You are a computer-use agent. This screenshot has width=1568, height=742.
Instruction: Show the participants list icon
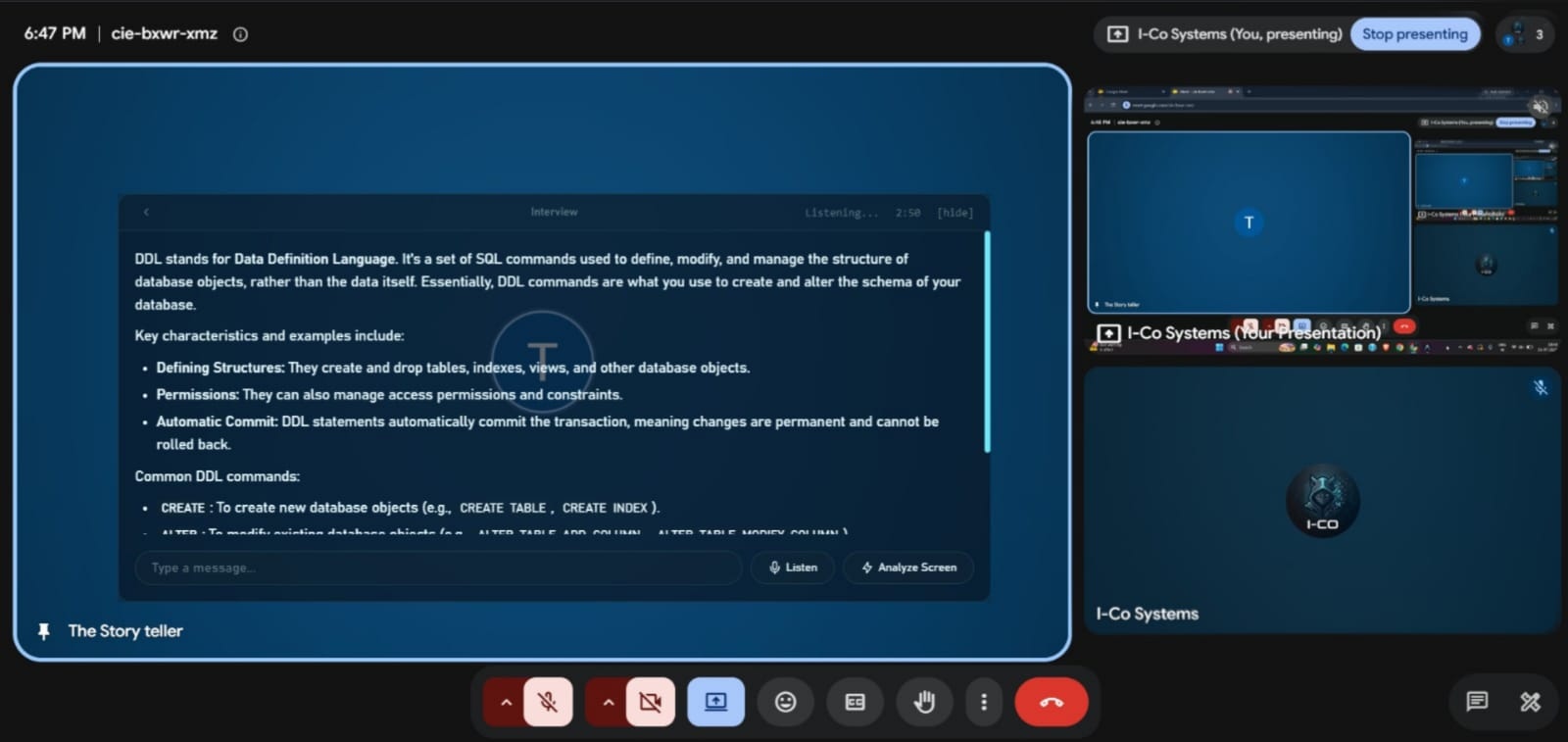pos(1525,34)
